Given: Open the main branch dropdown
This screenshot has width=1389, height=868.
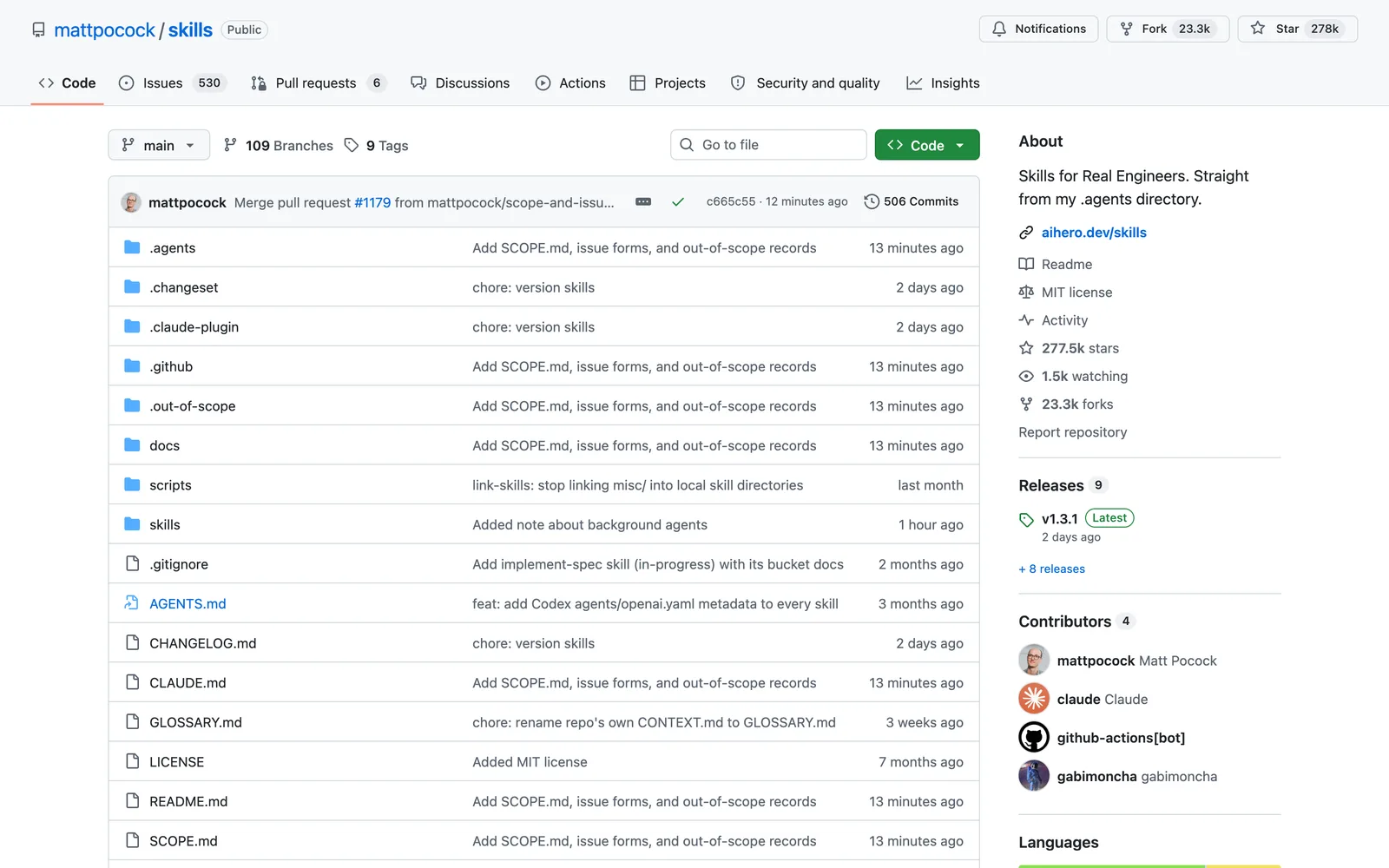Looking at the screenshot, I should pos(159,145).
